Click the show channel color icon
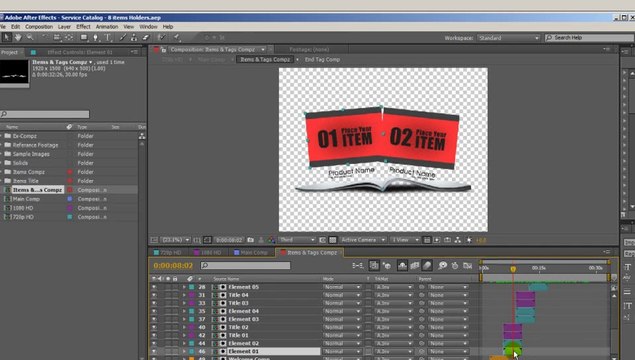Image resolution: width=635 pixels, height=360 pixels. (x=271, y=240)
